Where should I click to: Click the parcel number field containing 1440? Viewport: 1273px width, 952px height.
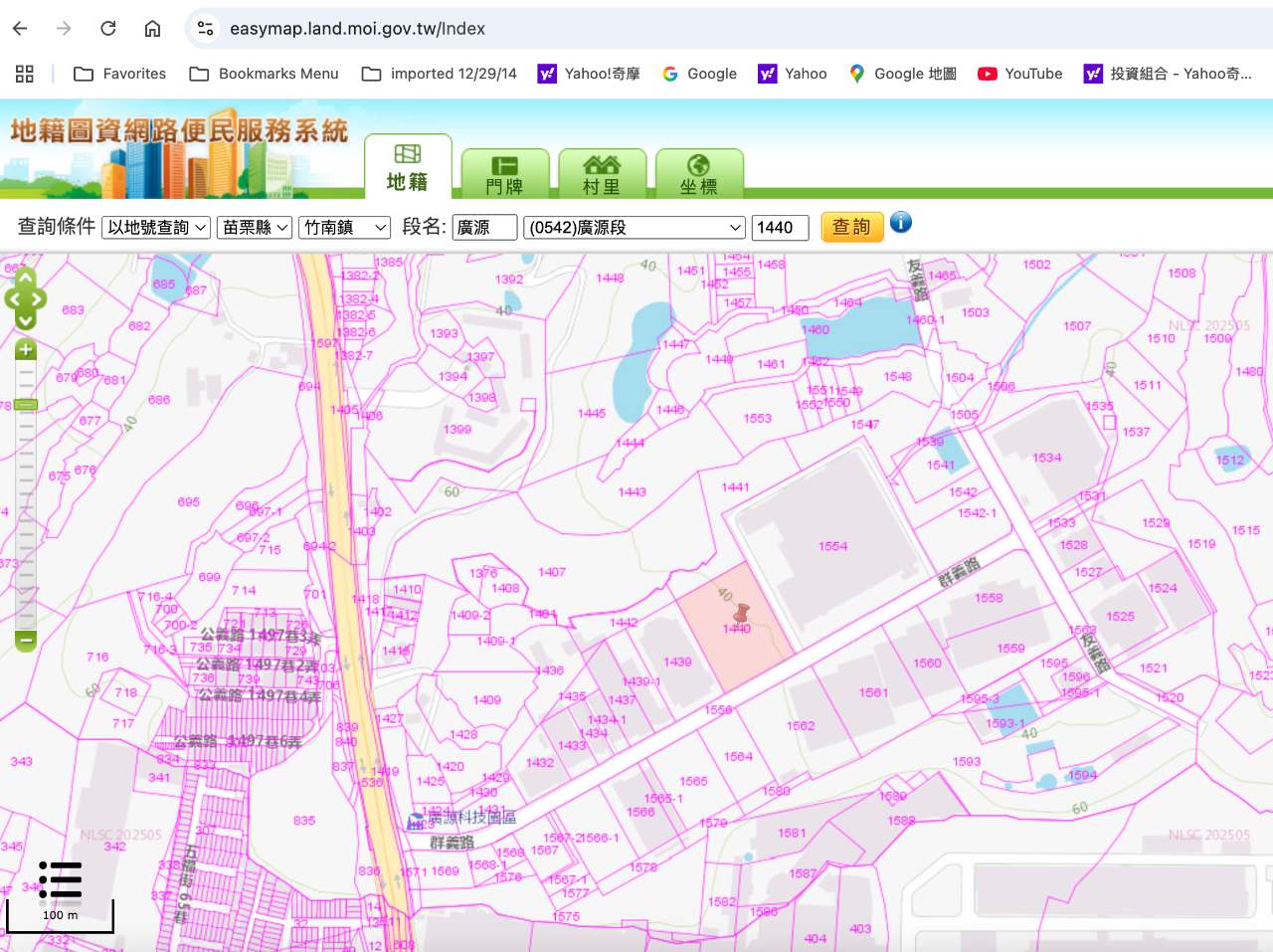point(780,228)
